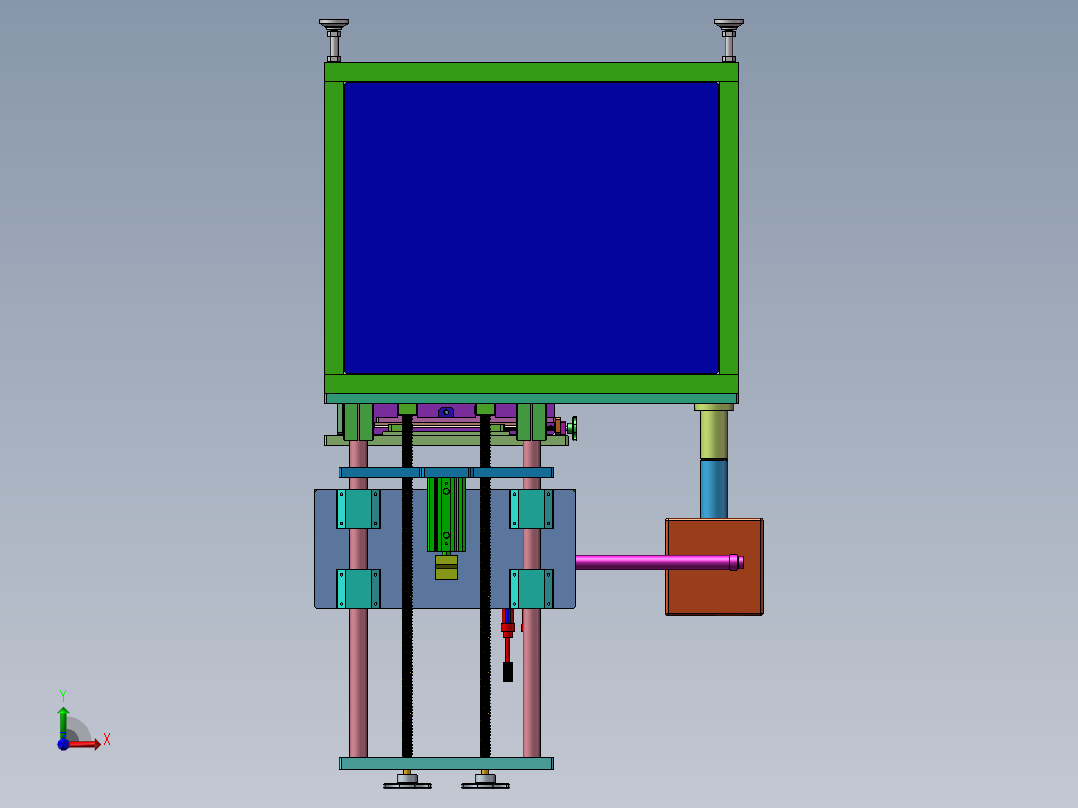This screenshot has width=1078, height=808.
Task: Select the blue cylinder segment above orange box
Action: pyautogui.click(x=714, y=488)
